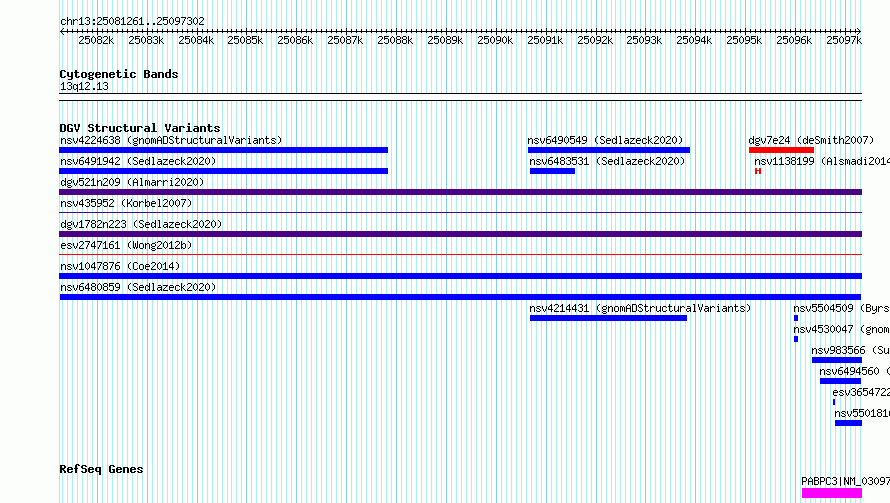Click the thin red esv2747161 variant line
890x503 pixels.
pyautogui.click(x=460, y=255)
